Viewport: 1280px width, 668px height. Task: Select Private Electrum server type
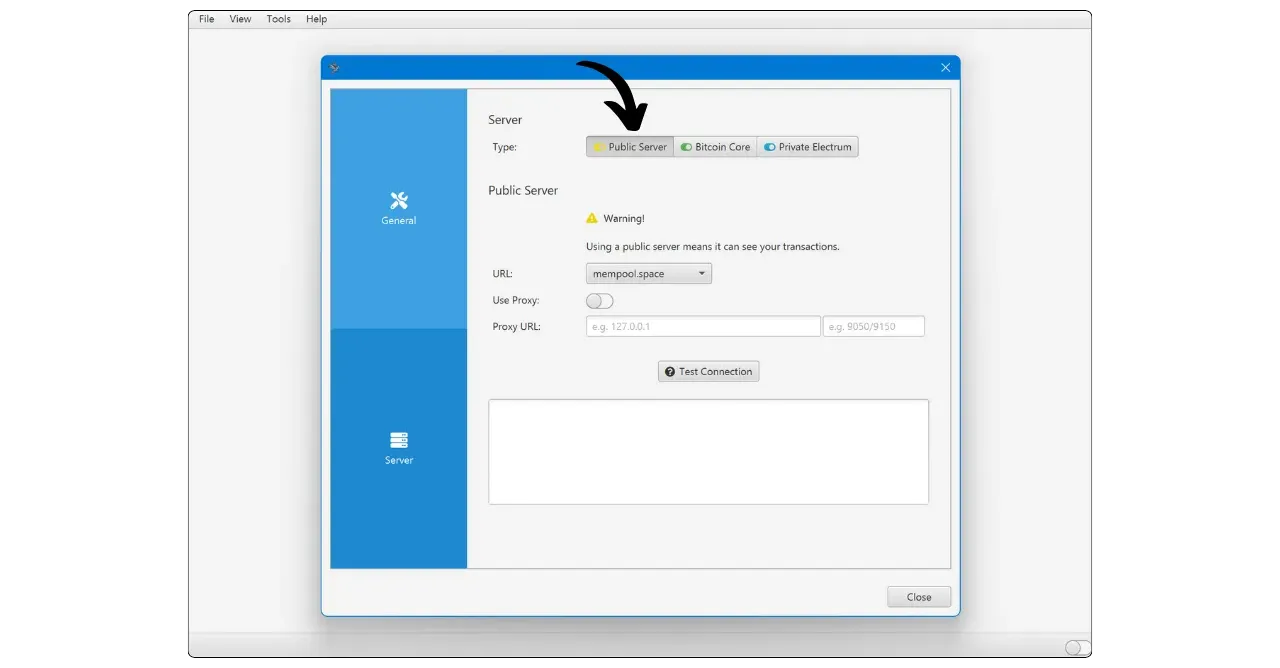click(807, 147)
